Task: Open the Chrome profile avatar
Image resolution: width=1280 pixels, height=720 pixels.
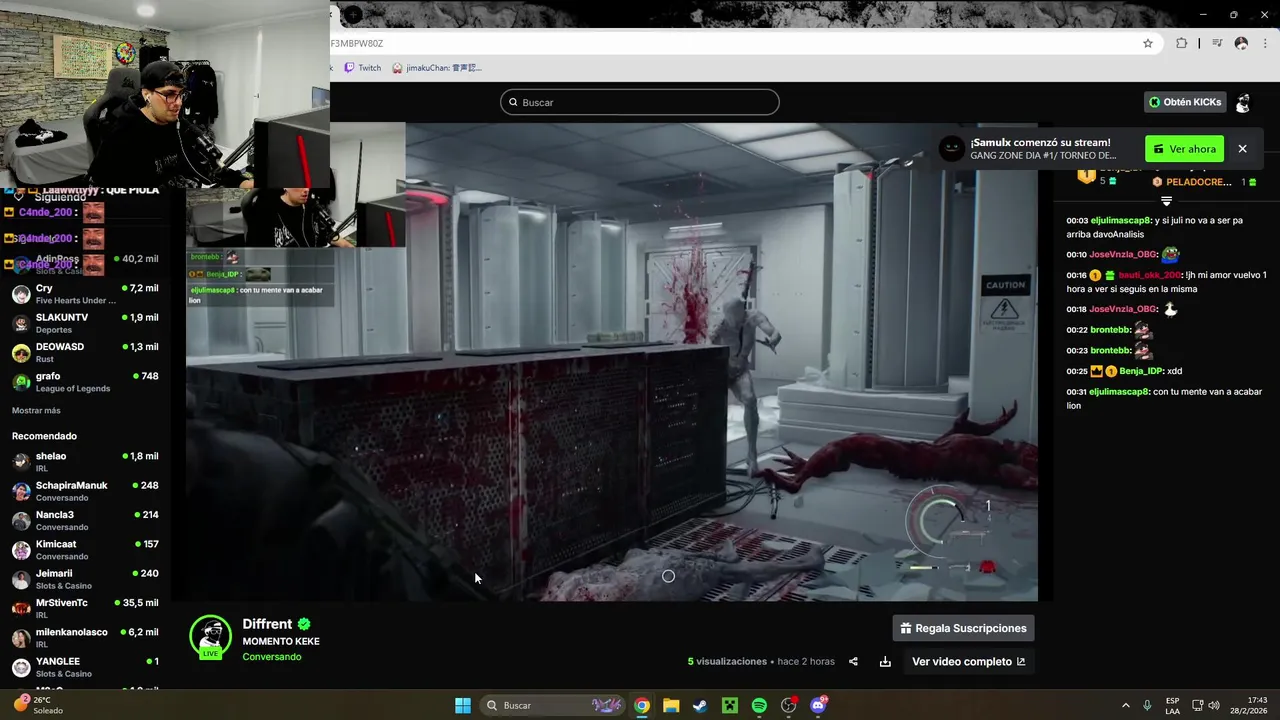Action: point(1241,43)
